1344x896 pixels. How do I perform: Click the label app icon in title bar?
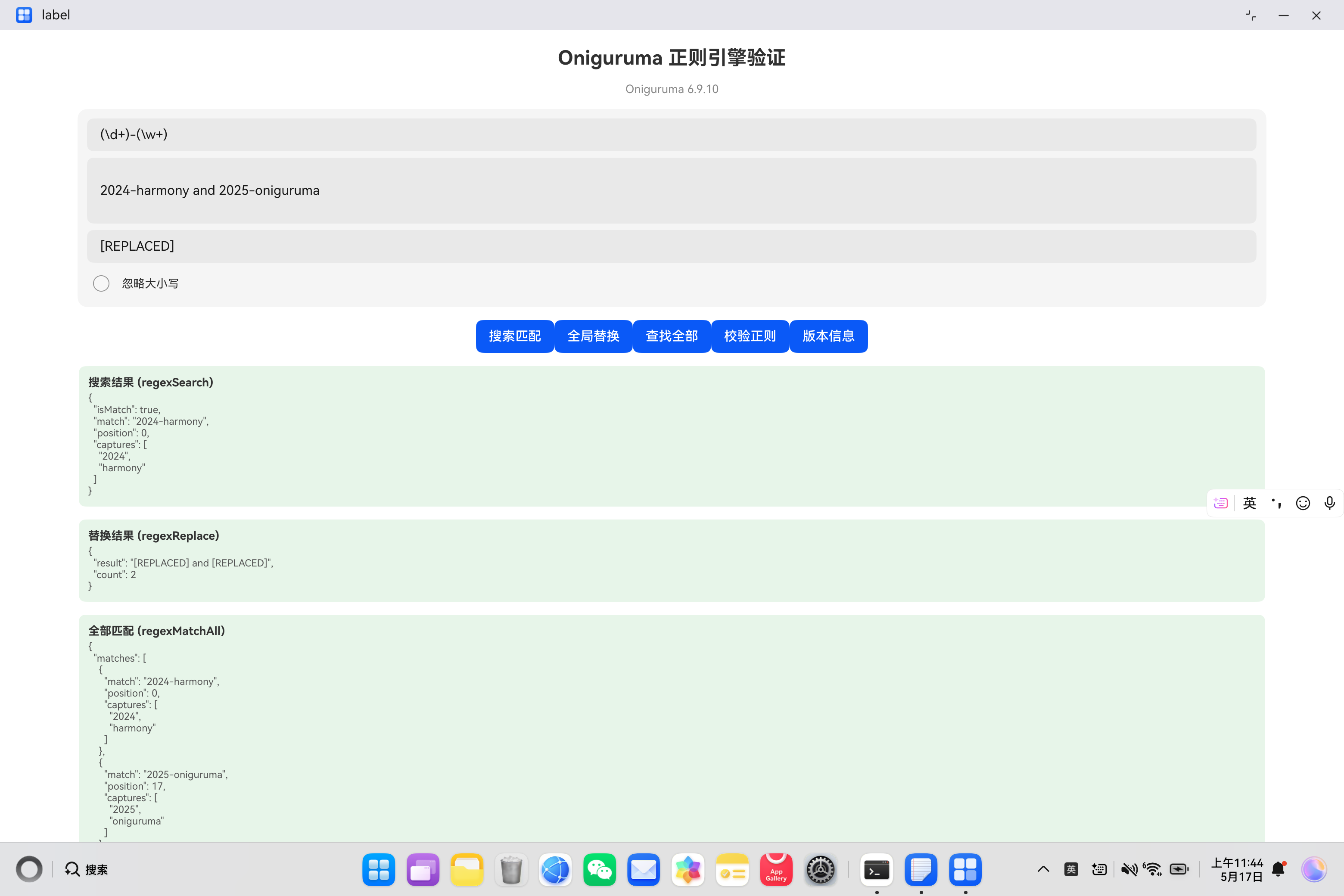pyautogui.click(x=24, y=15)
